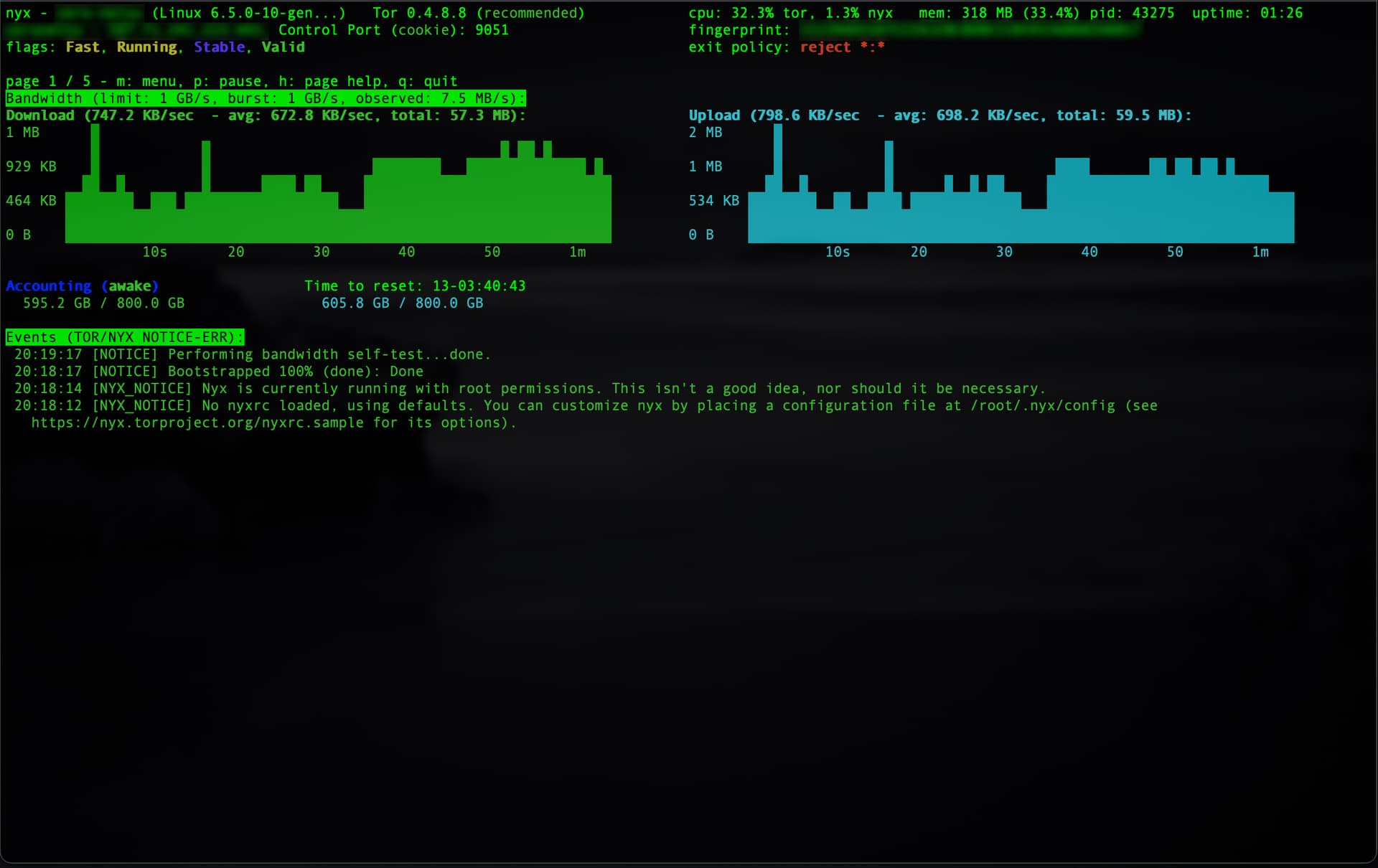Image resolution: width=1378 pixels, height=868 pixels.
Task: Select the 'Fast' relay flag
Action: pyautogui.click(x=83, y=47)
